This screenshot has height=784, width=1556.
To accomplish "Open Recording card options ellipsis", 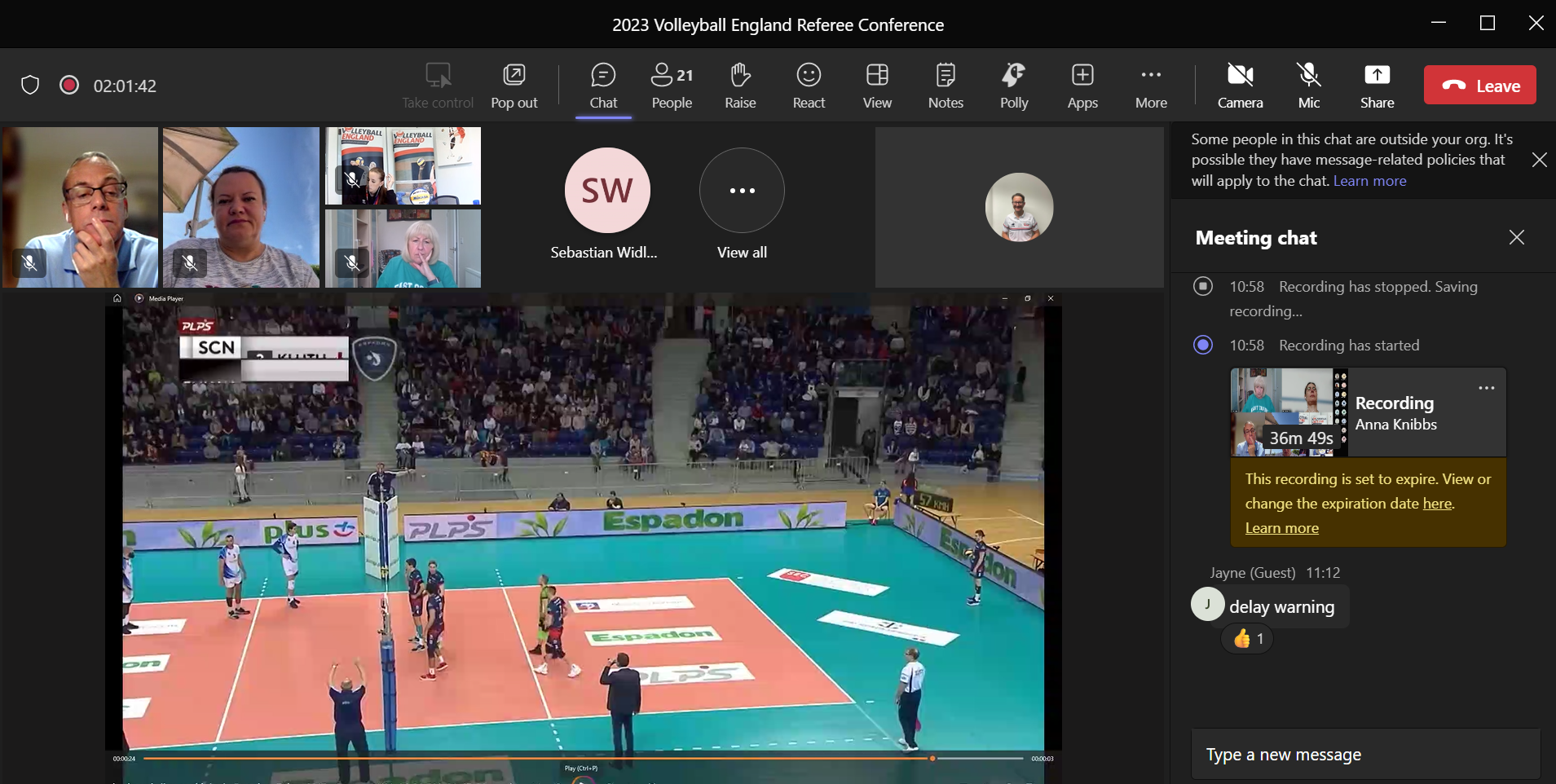I will (1486, 388).
